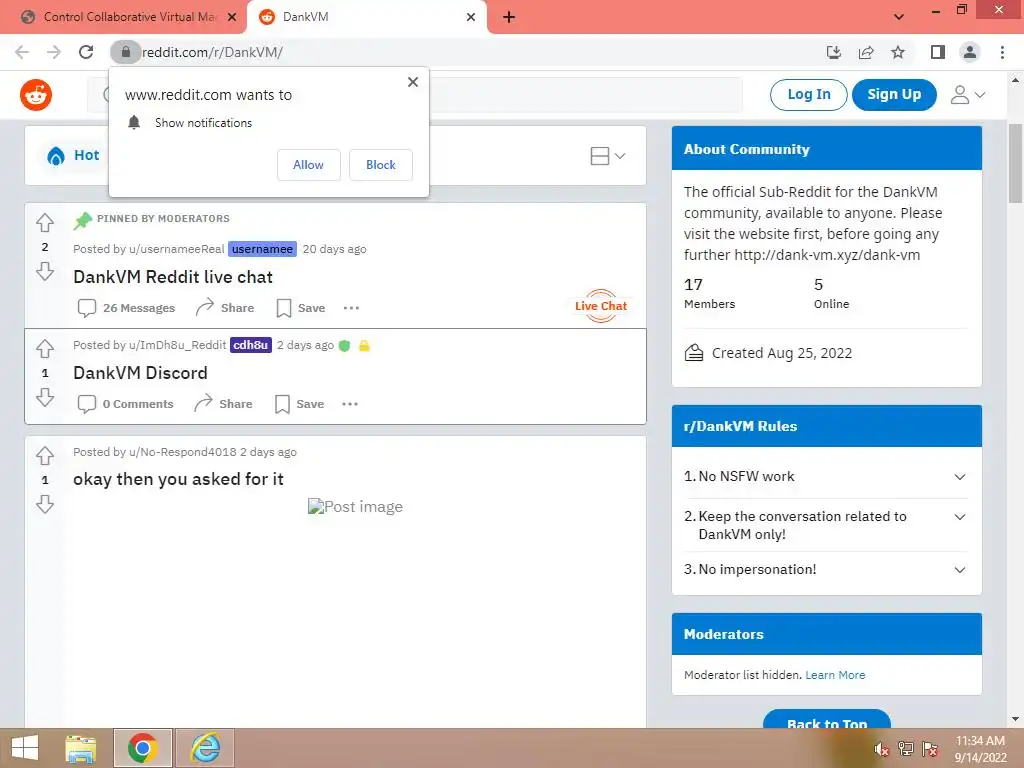The image size is (1024, 768).
Task: Close the DankVM browser tab
Action: point(471,17)
